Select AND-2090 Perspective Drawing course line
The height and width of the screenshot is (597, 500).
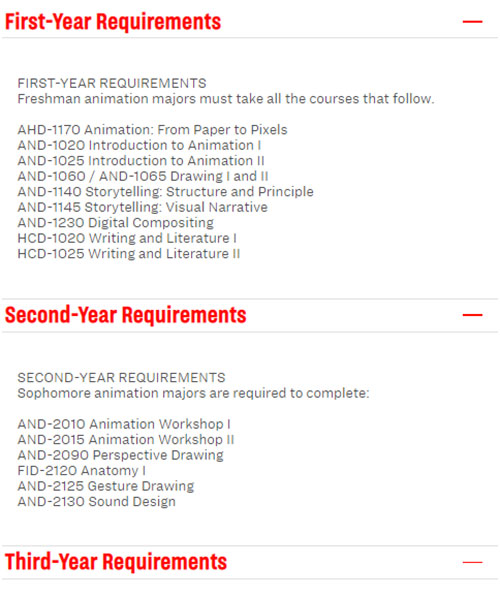point(120,455)
